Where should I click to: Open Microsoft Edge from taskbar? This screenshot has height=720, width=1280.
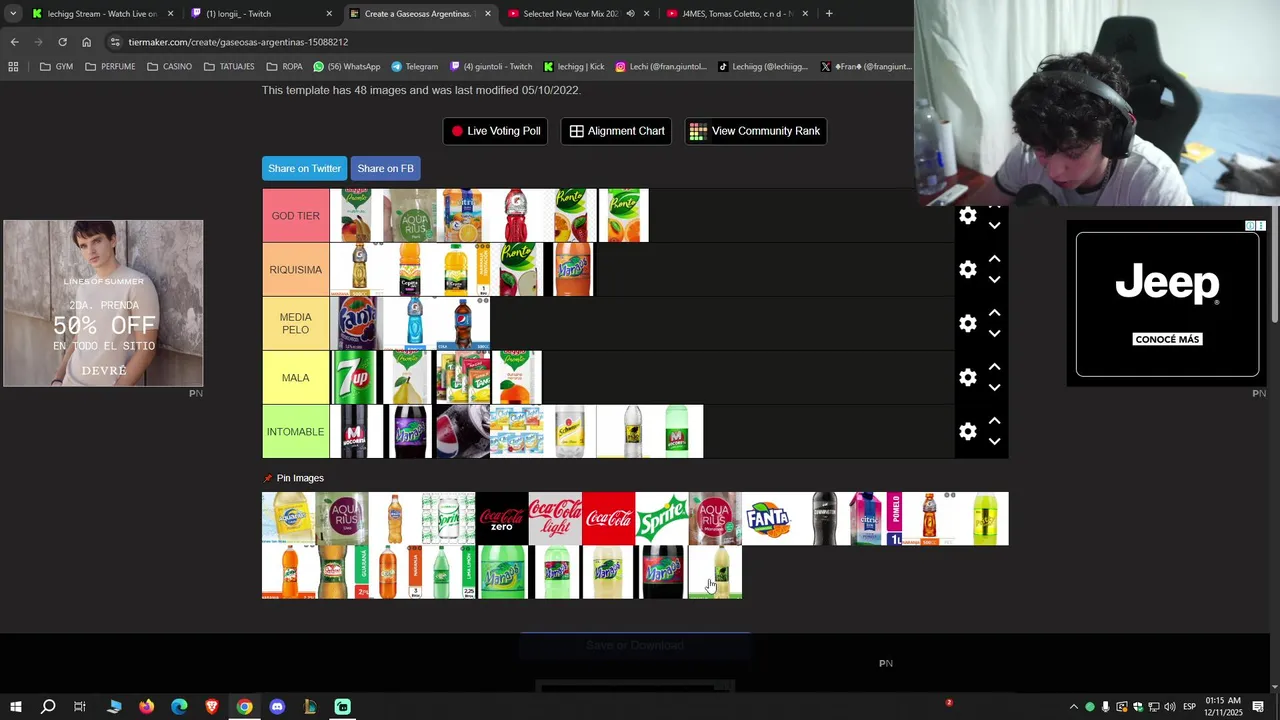click(x=179, y=707)
